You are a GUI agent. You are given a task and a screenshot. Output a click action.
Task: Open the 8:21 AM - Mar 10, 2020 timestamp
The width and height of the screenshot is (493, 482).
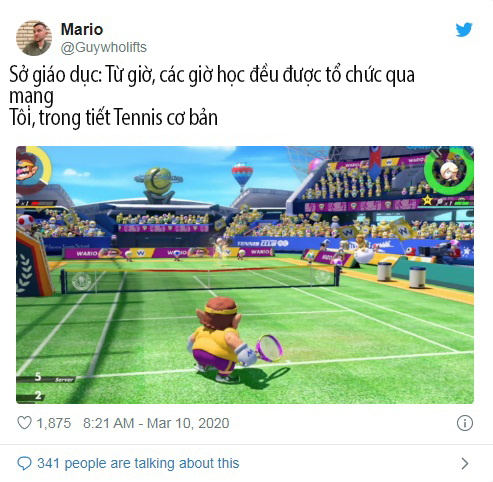156,423
